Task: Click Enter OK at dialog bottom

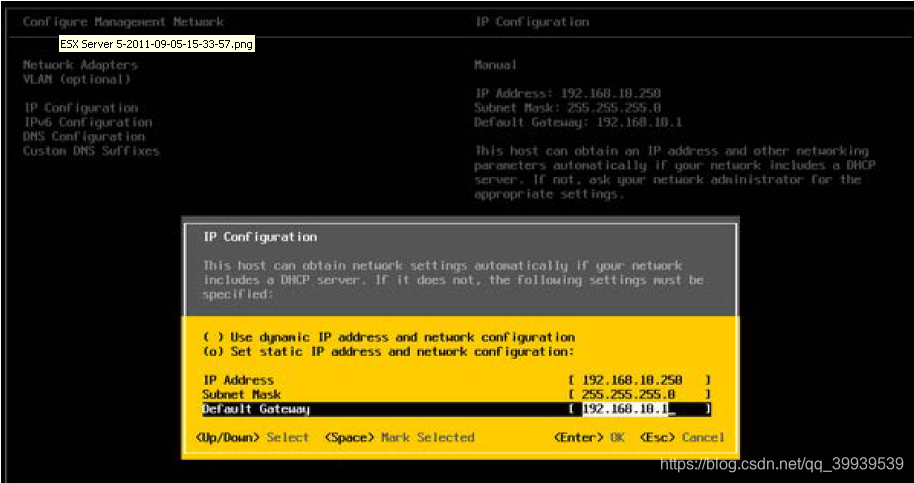Action: 589,437
